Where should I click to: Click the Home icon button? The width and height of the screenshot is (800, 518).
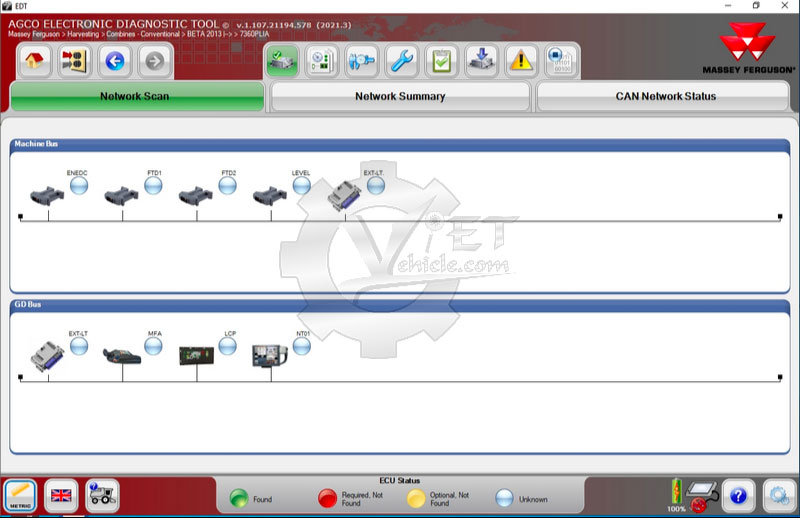click(35, 61)
